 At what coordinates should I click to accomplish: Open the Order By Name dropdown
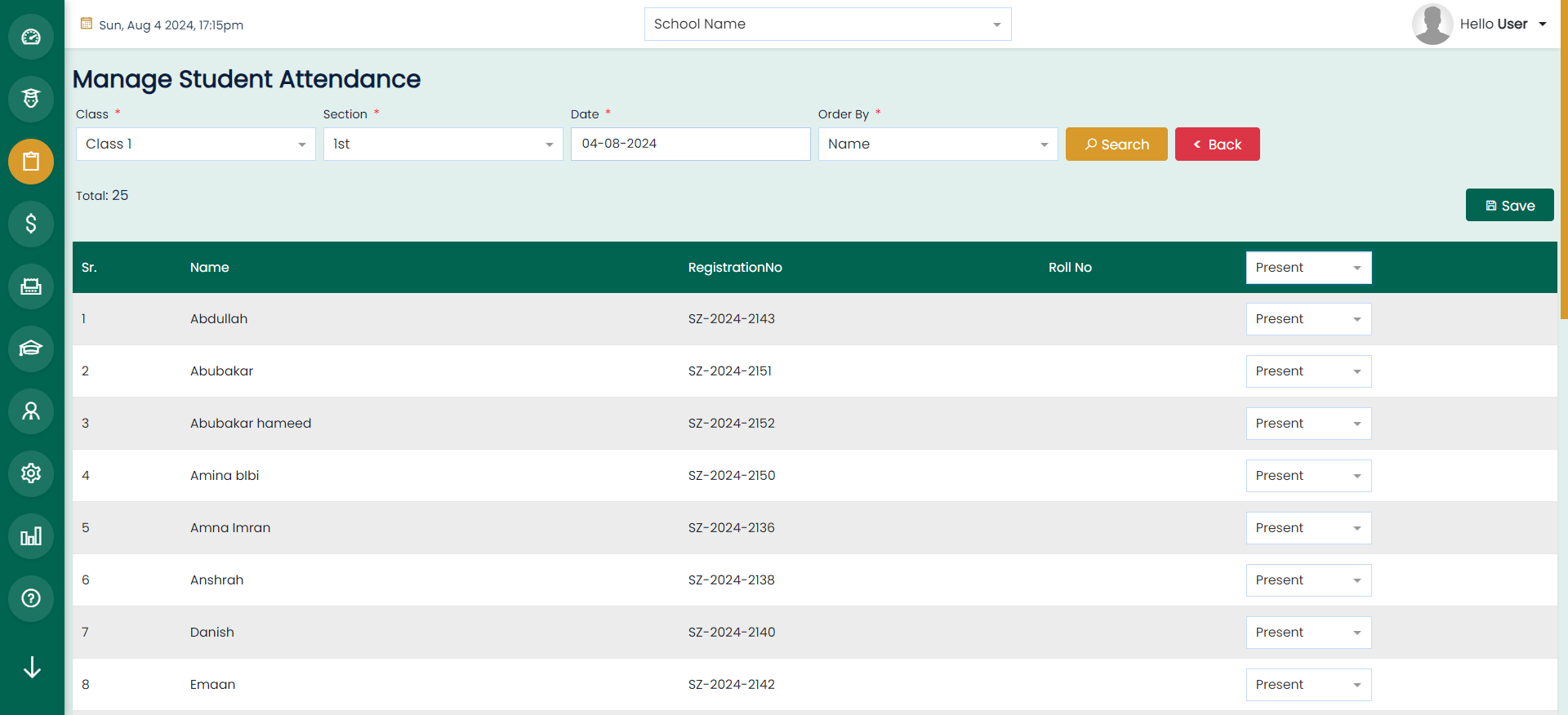click(938, 144)
